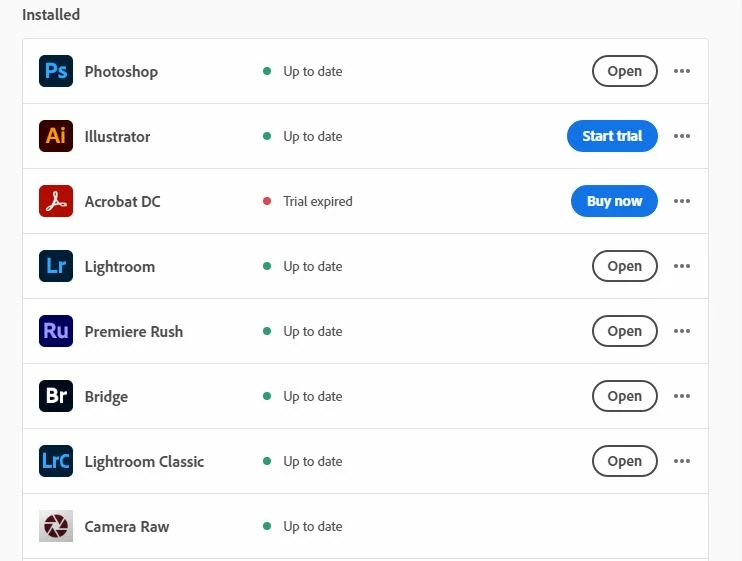Click the Bridge Br app icon
This screenshot has width=742, height=561.
56,396
